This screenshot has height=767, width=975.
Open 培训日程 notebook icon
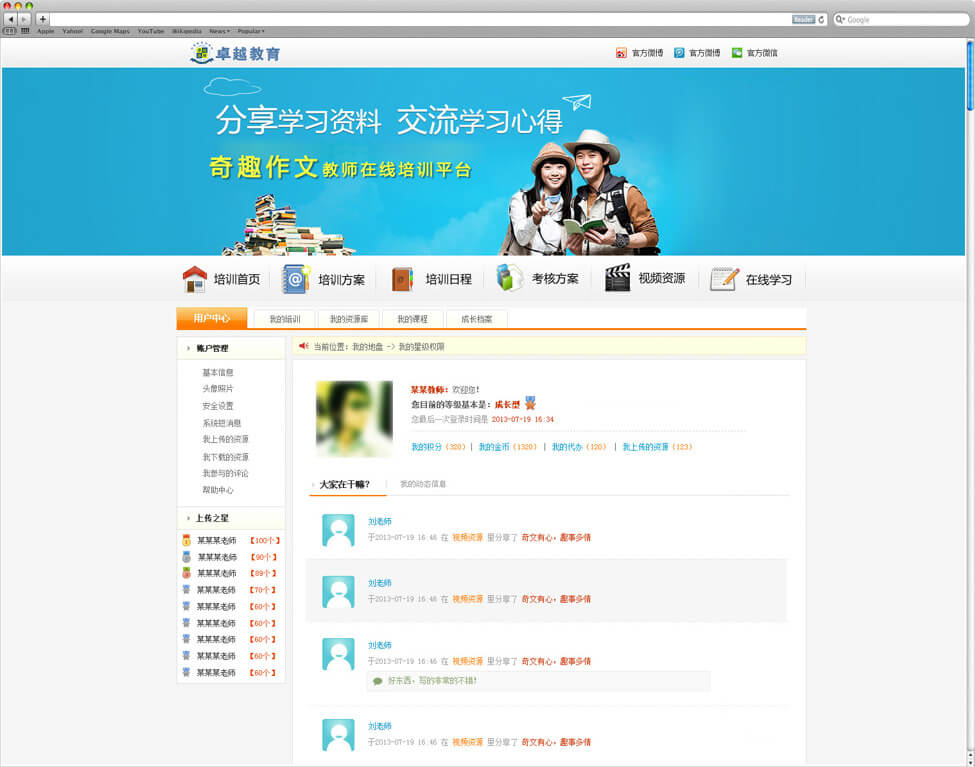[402, 279]
